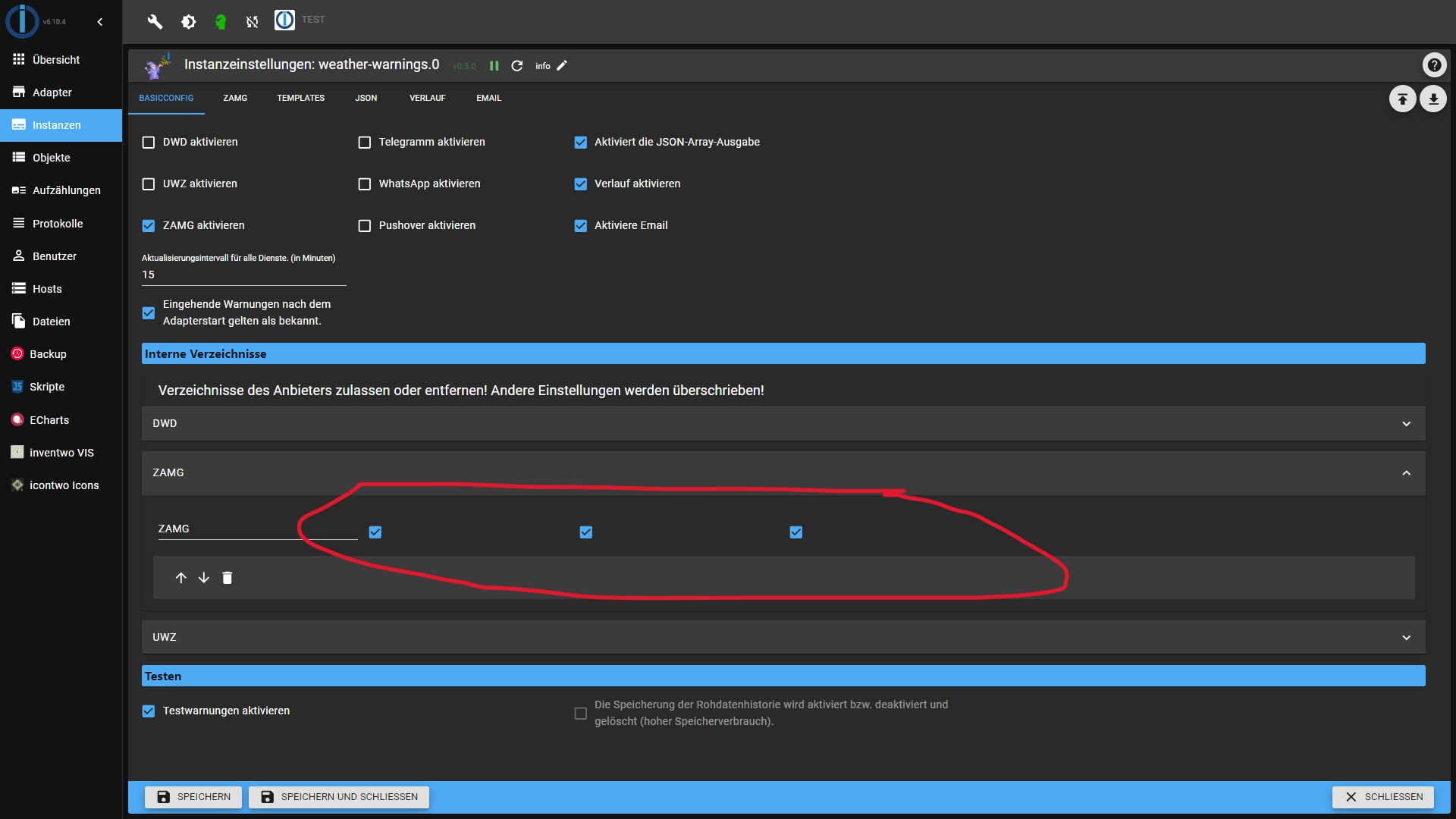Enable the DWD aktivieren checkbox

tap(149, 143)
